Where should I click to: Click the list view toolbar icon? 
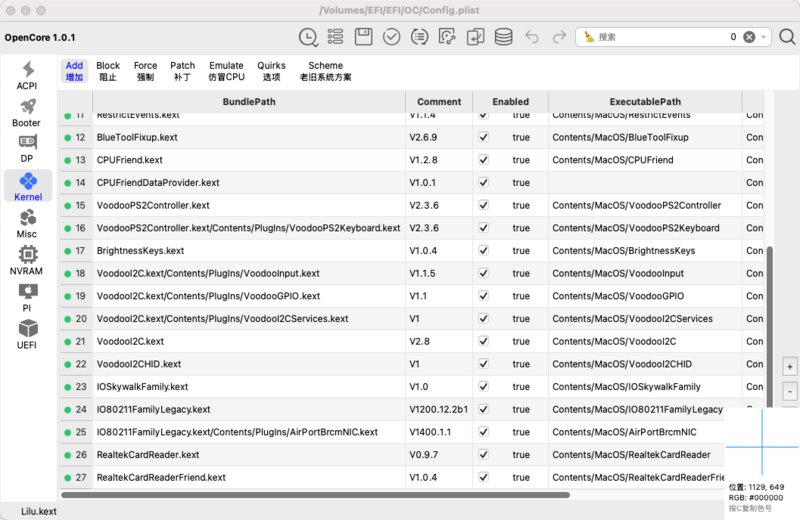pos(335,37)
